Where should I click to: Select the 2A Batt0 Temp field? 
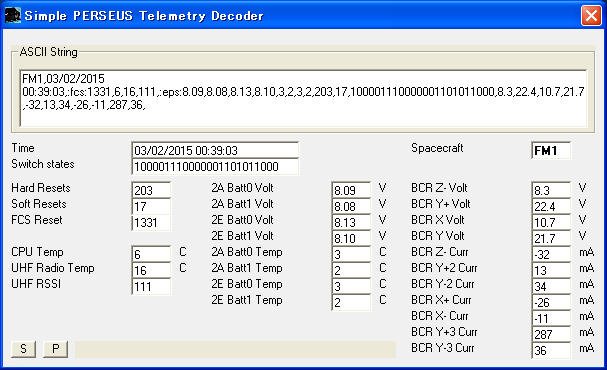click(x=351, y=254)
